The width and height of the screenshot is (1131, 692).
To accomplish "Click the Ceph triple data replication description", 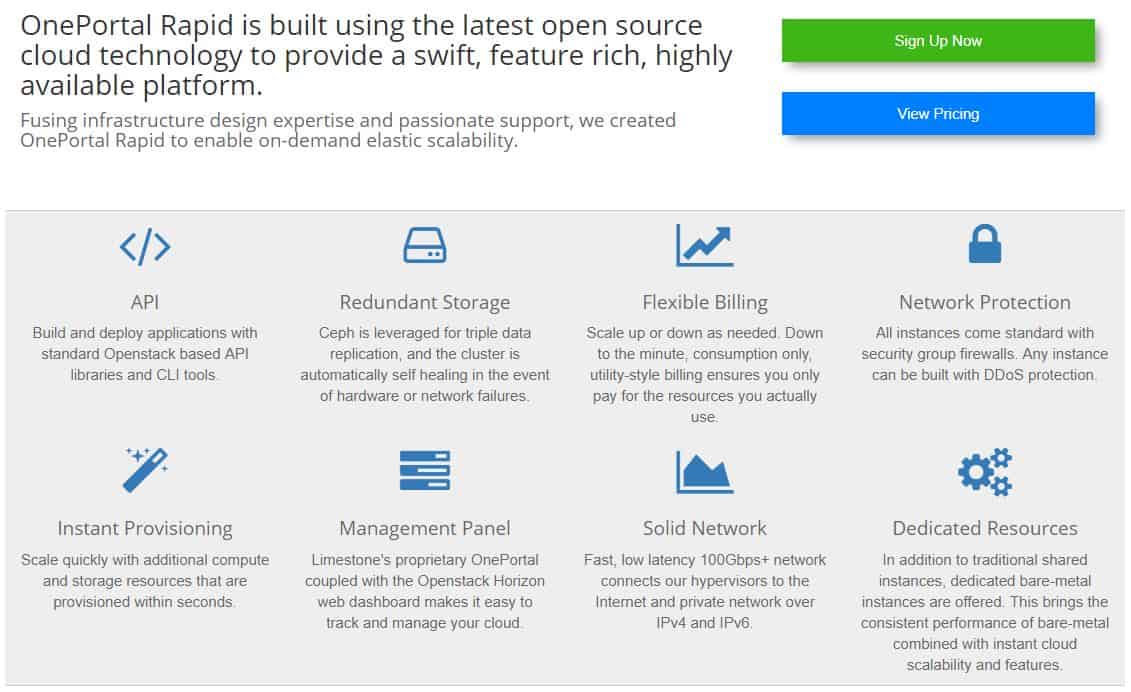I will (x=425, y=364).
